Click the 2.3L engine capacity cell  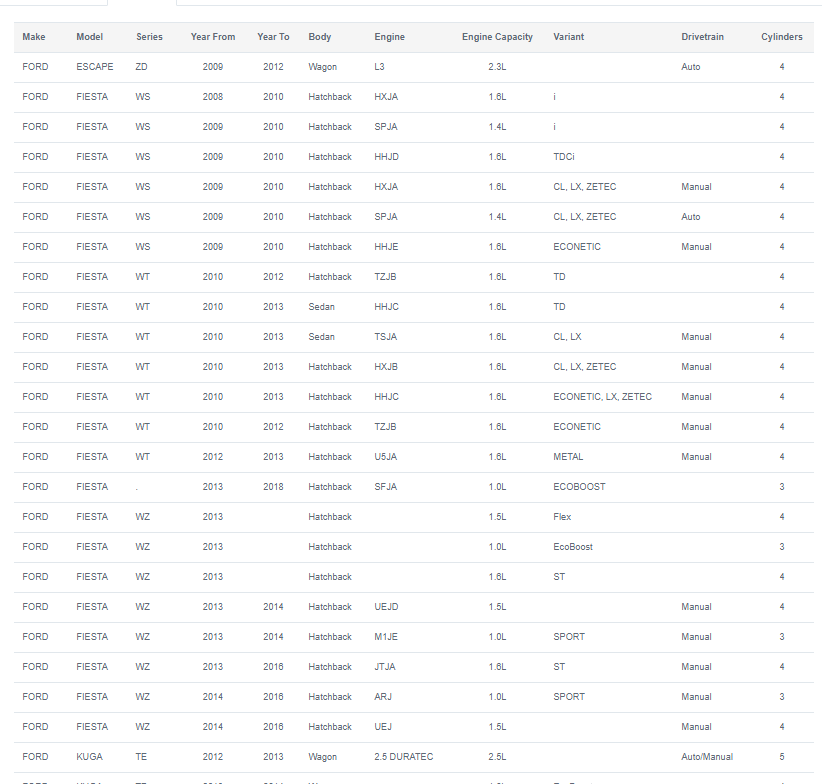click(497, 67)
